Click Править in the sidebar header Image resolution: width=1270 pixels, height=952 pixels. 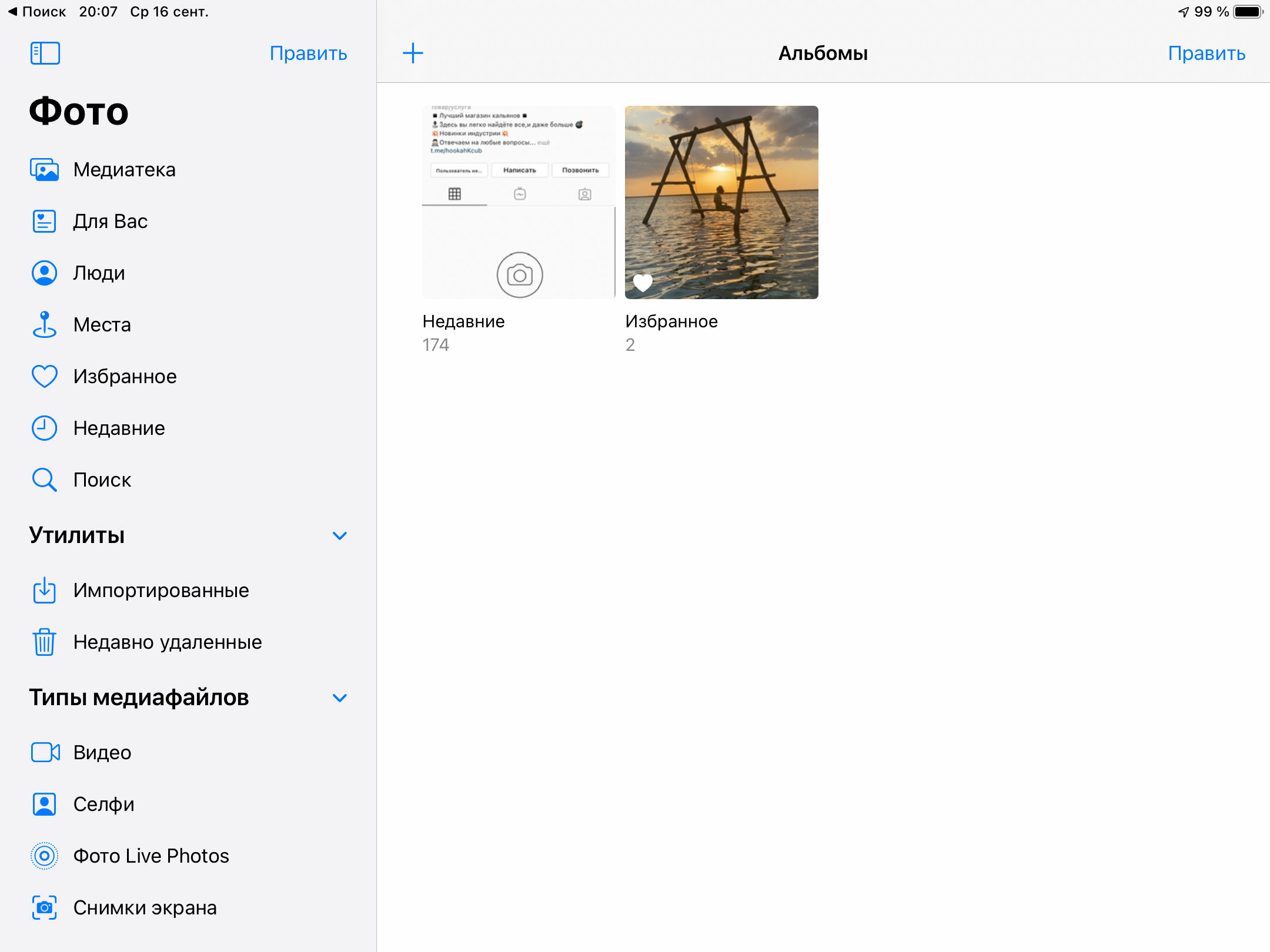point(308,53)
